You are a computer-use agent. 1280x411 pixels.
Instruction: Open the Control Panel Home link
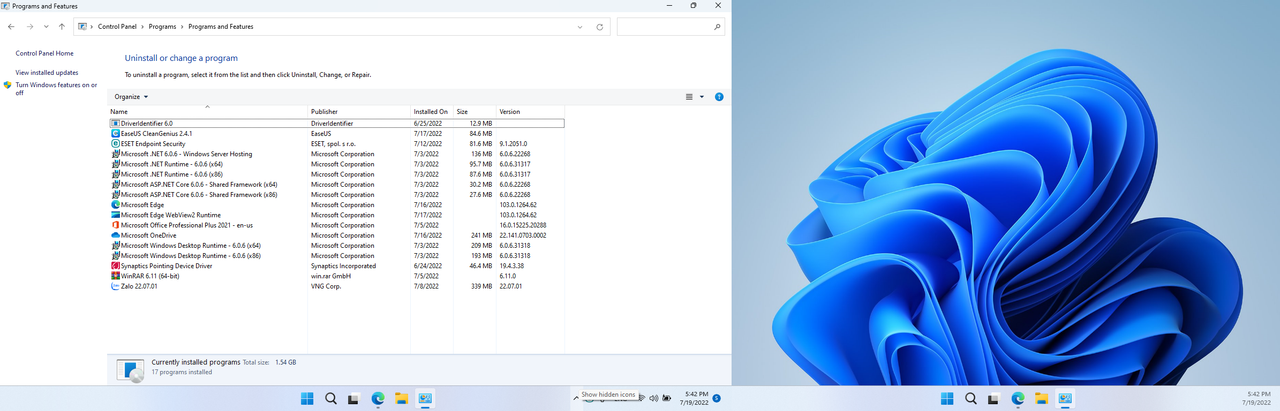44,53
